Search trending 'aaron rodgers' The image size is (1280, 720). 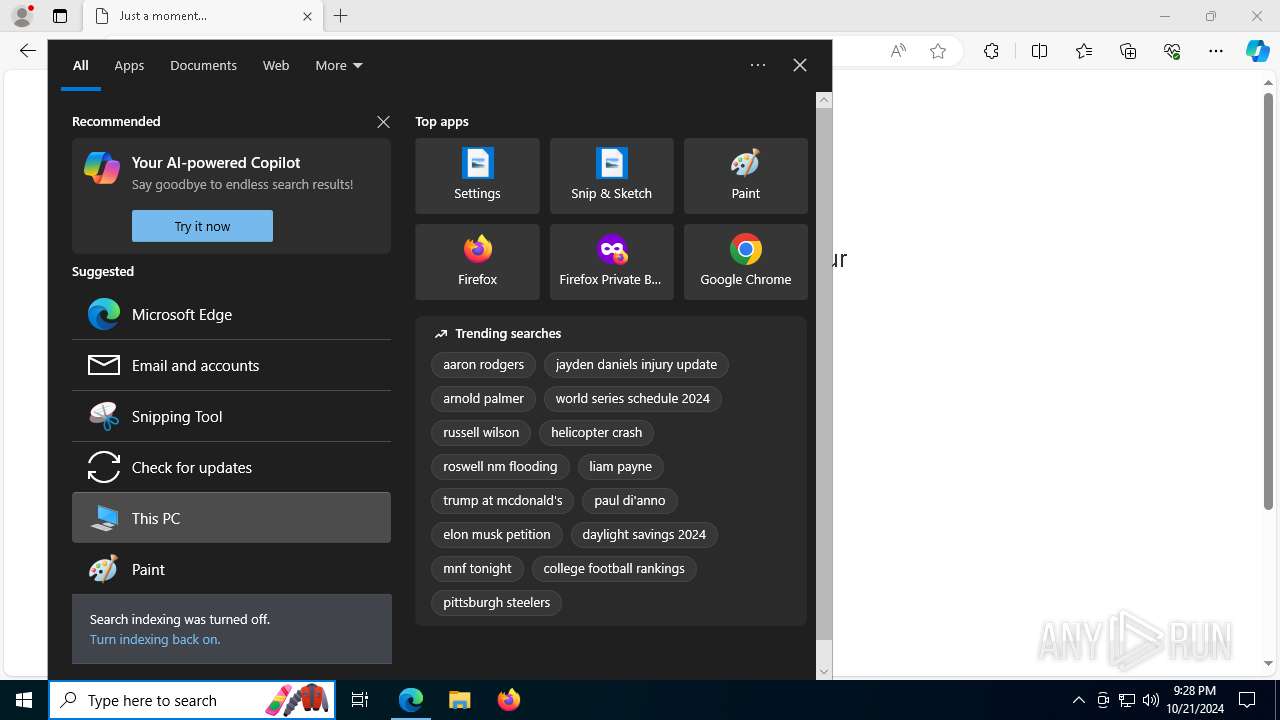point(483,365)
